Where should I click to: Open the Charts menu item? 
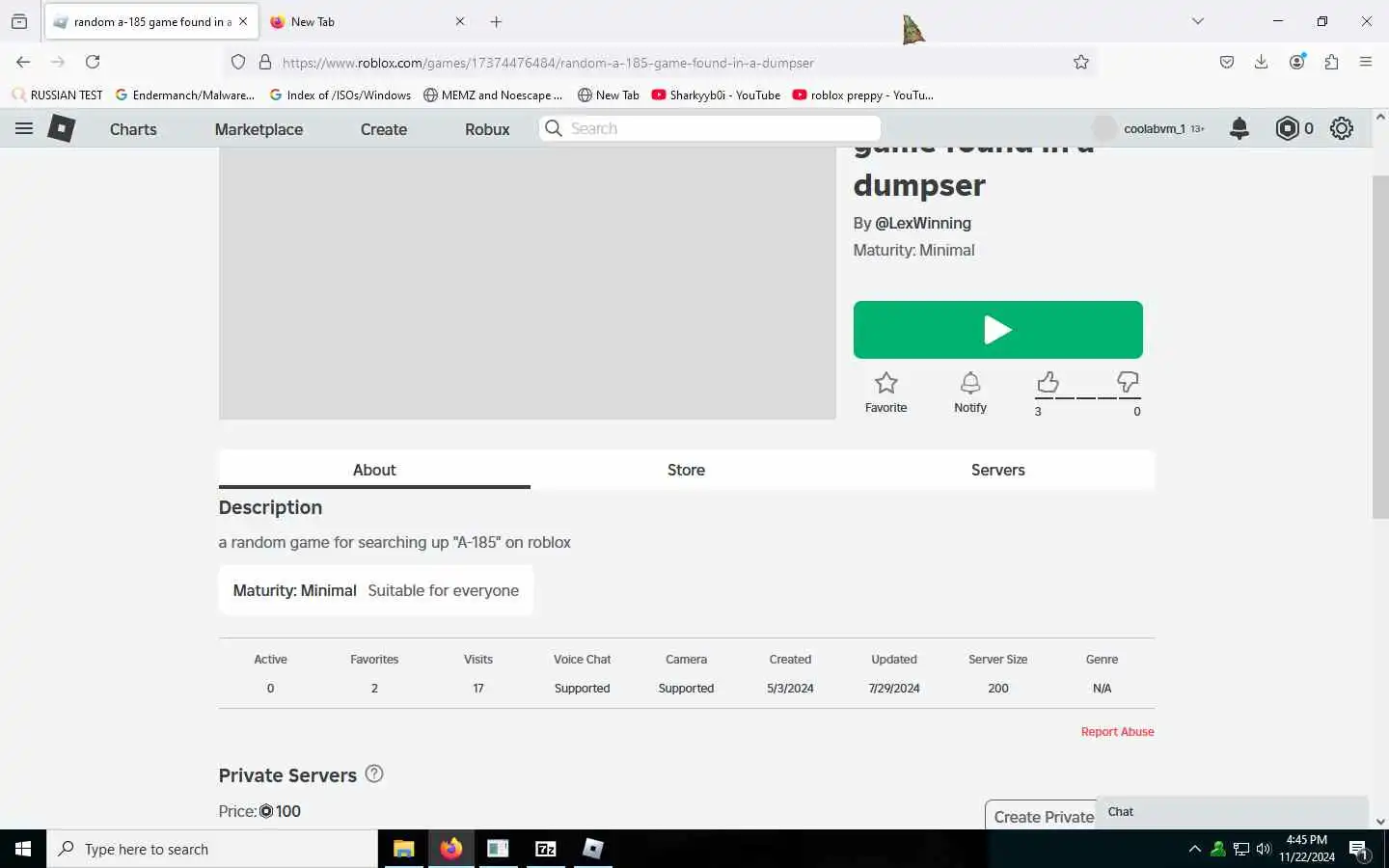(133, 129)
